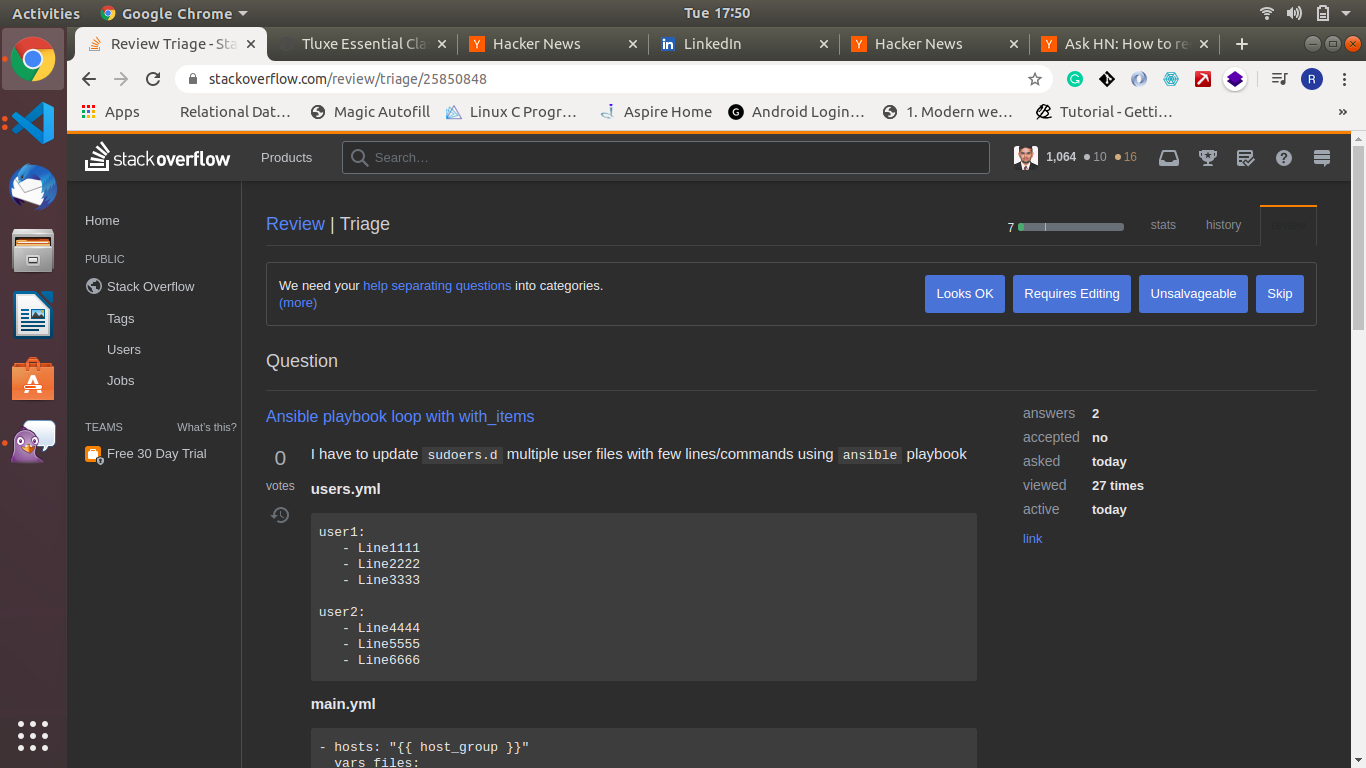The height and width of the screenshot is (768, 1366).
Task: Click the purple stacked-layers extension icon
Action: pyautogui.click(x=1235, y=79)
